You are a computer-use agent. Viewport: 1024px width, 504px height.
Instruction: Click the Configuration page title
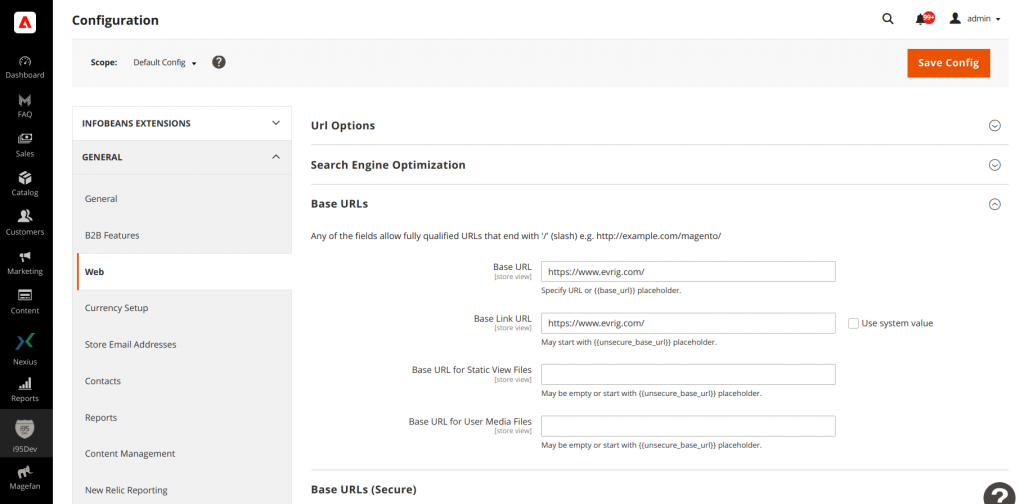tap(115, 20)
